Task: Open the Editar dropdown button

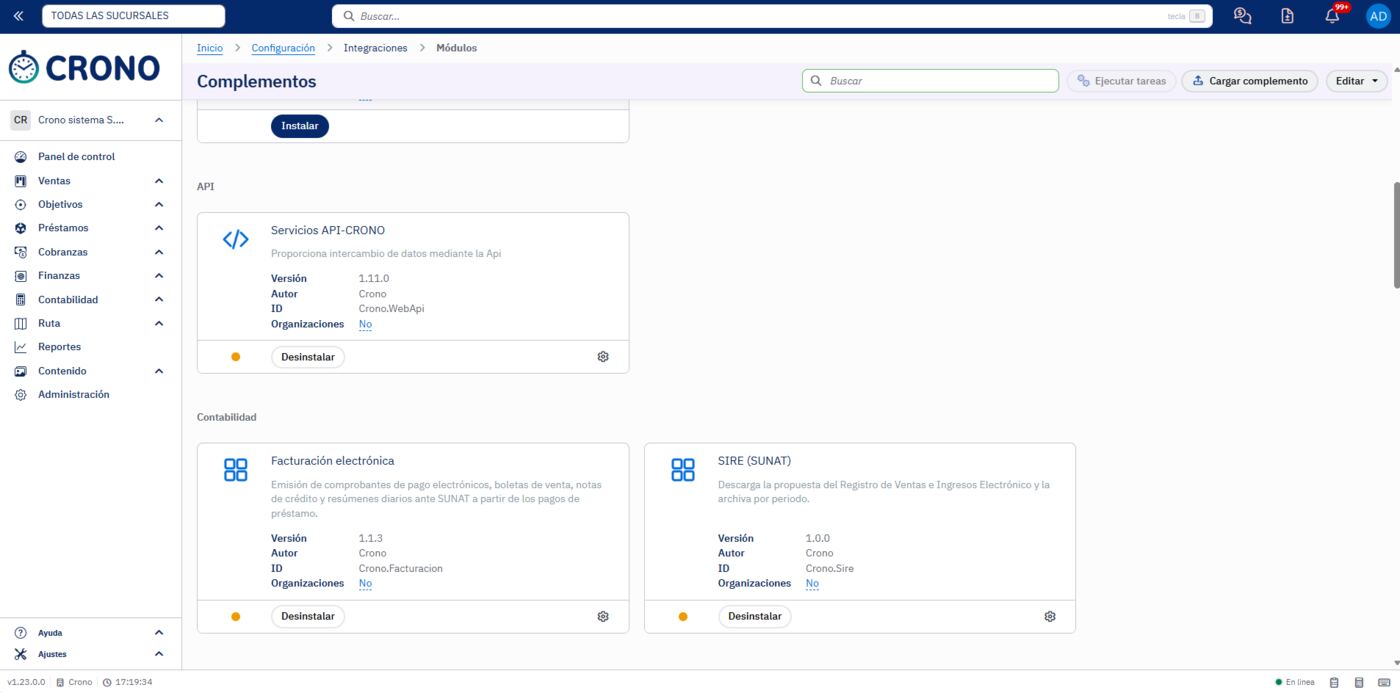Action: 1357,81
